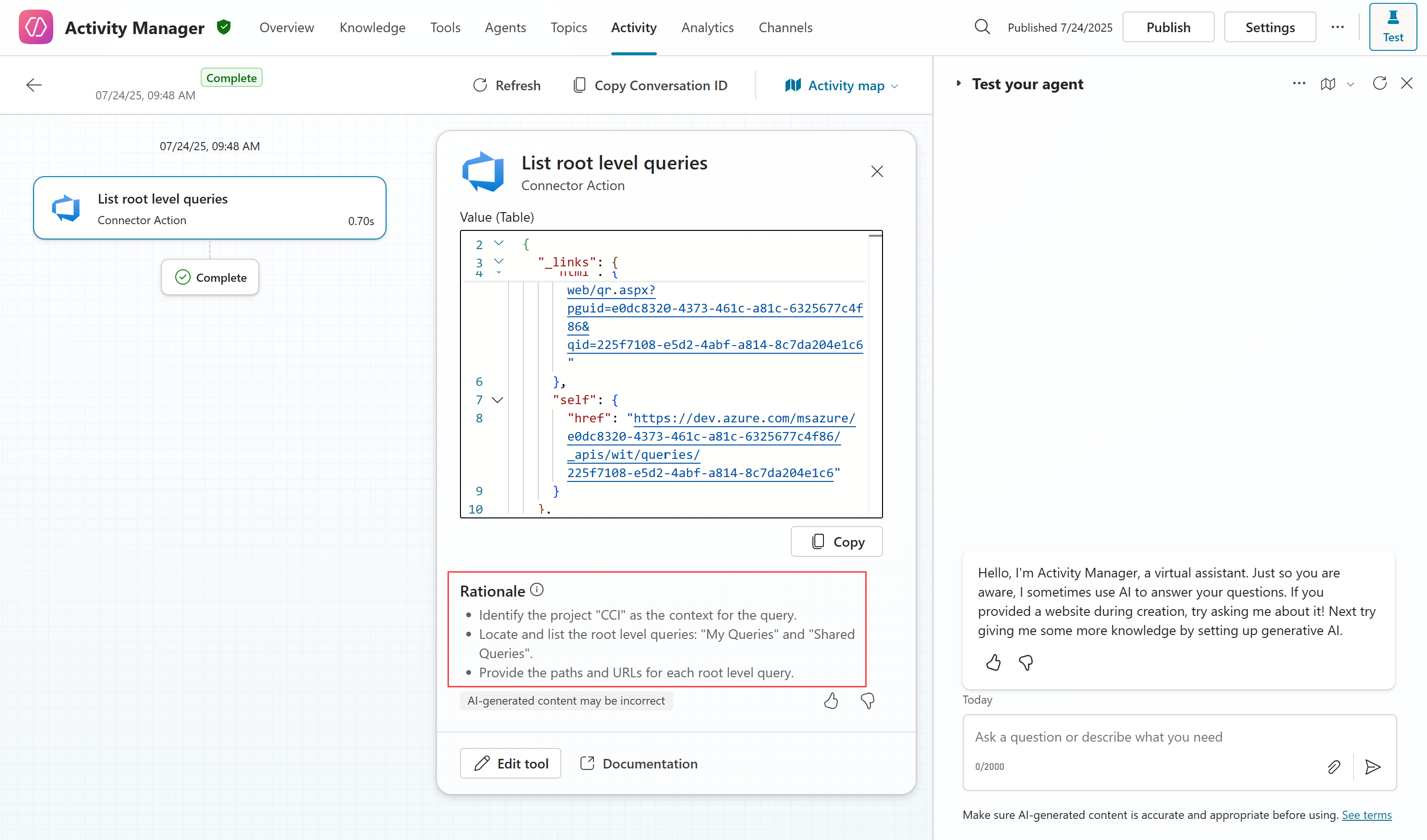Click the attach file paperclip icon
The image size is (1427, 840).
[1333, 767]
